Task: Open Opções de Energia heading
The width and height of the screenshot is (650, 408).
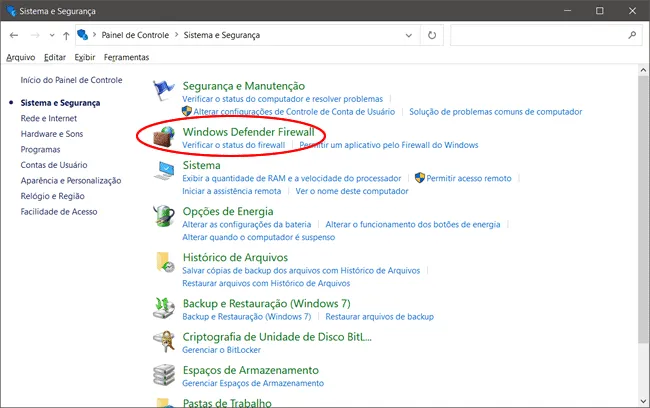Action: [228, 211]
